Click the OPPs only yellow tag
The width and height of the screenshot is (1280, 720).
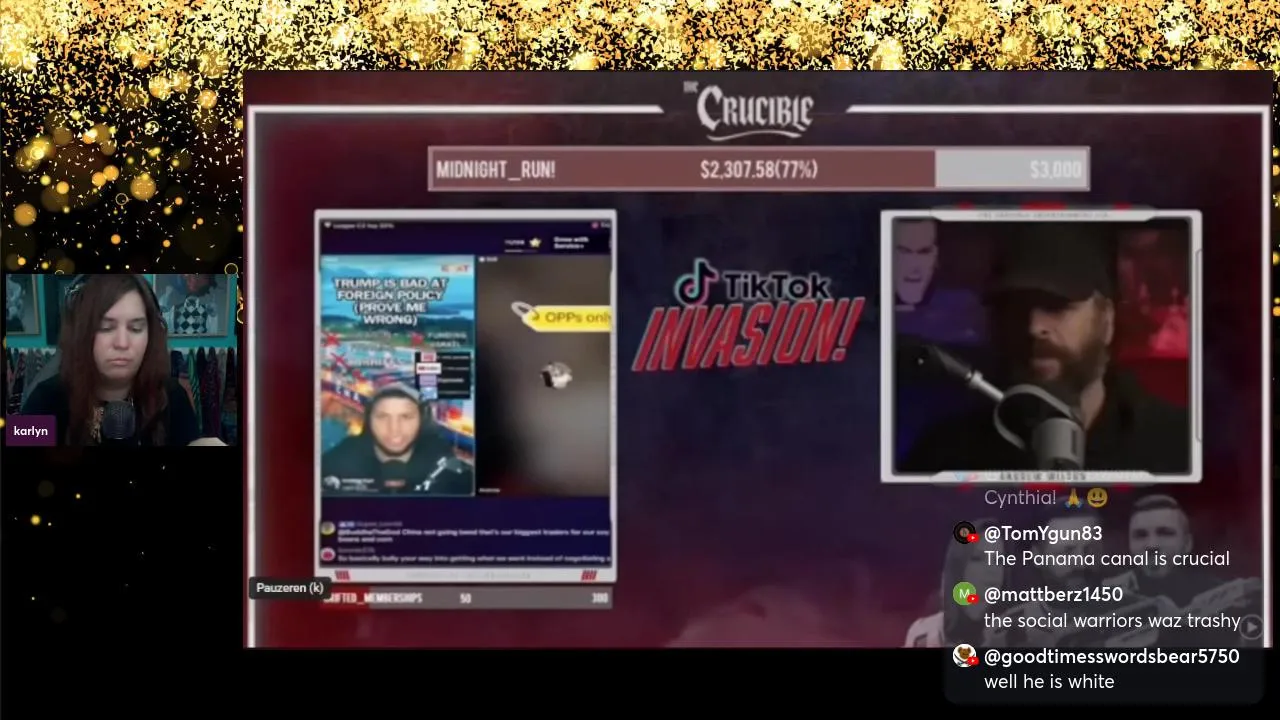click(x=568, y=317)
